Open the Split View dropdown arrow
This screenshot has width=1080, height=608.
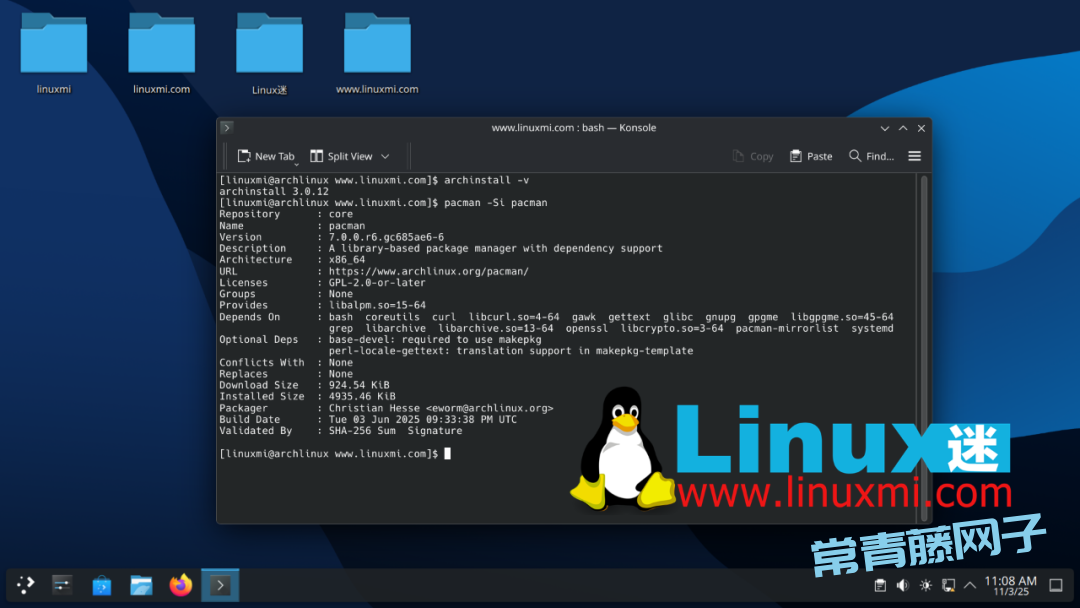(385, 156)
